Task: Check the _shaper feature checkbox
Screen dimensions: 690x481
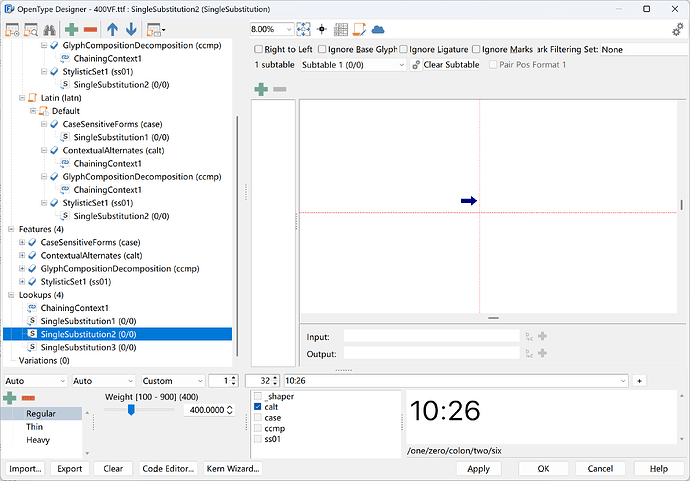Action: [258, 396]
